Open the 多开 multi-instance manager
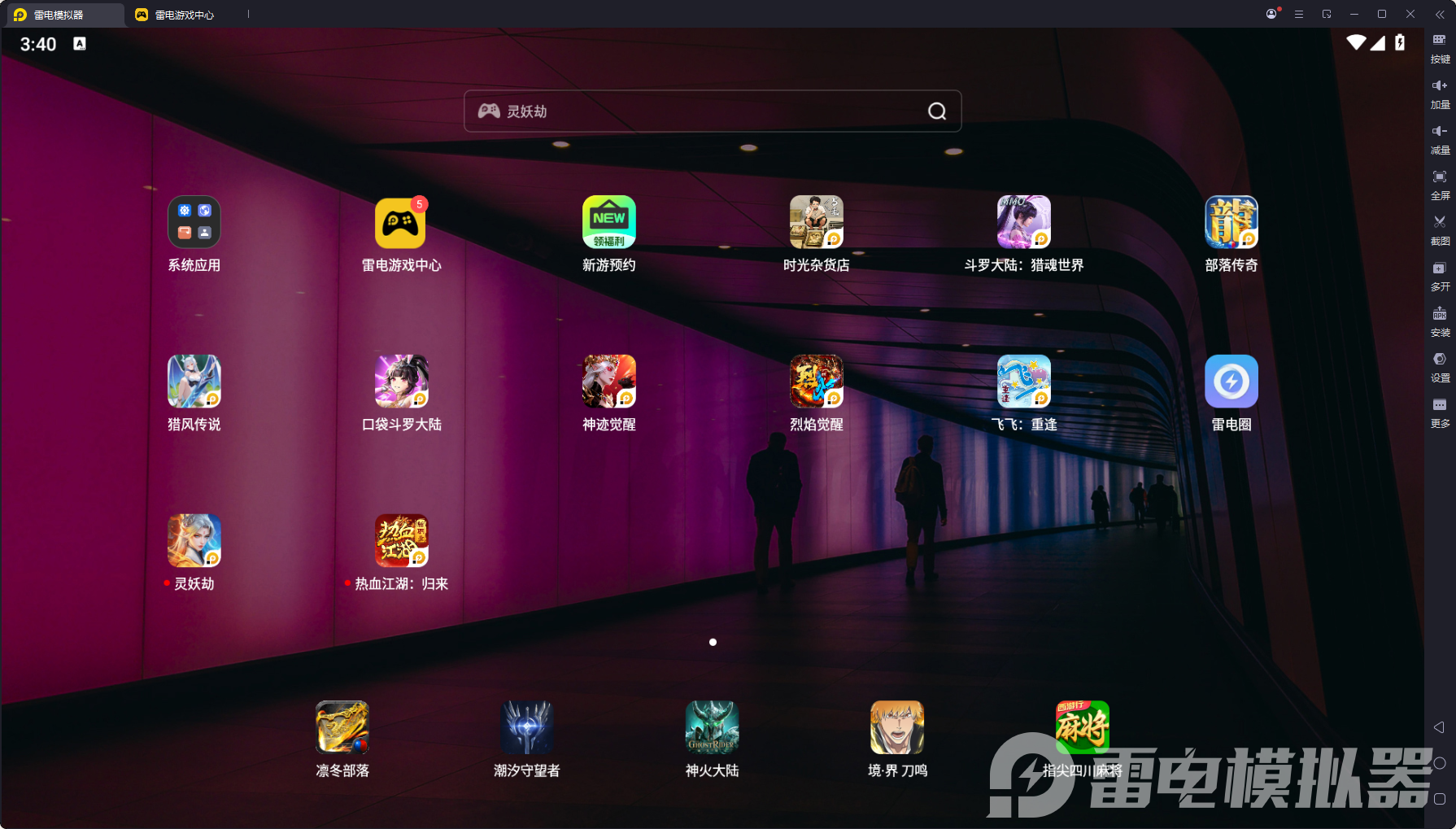 [1440, 277]
